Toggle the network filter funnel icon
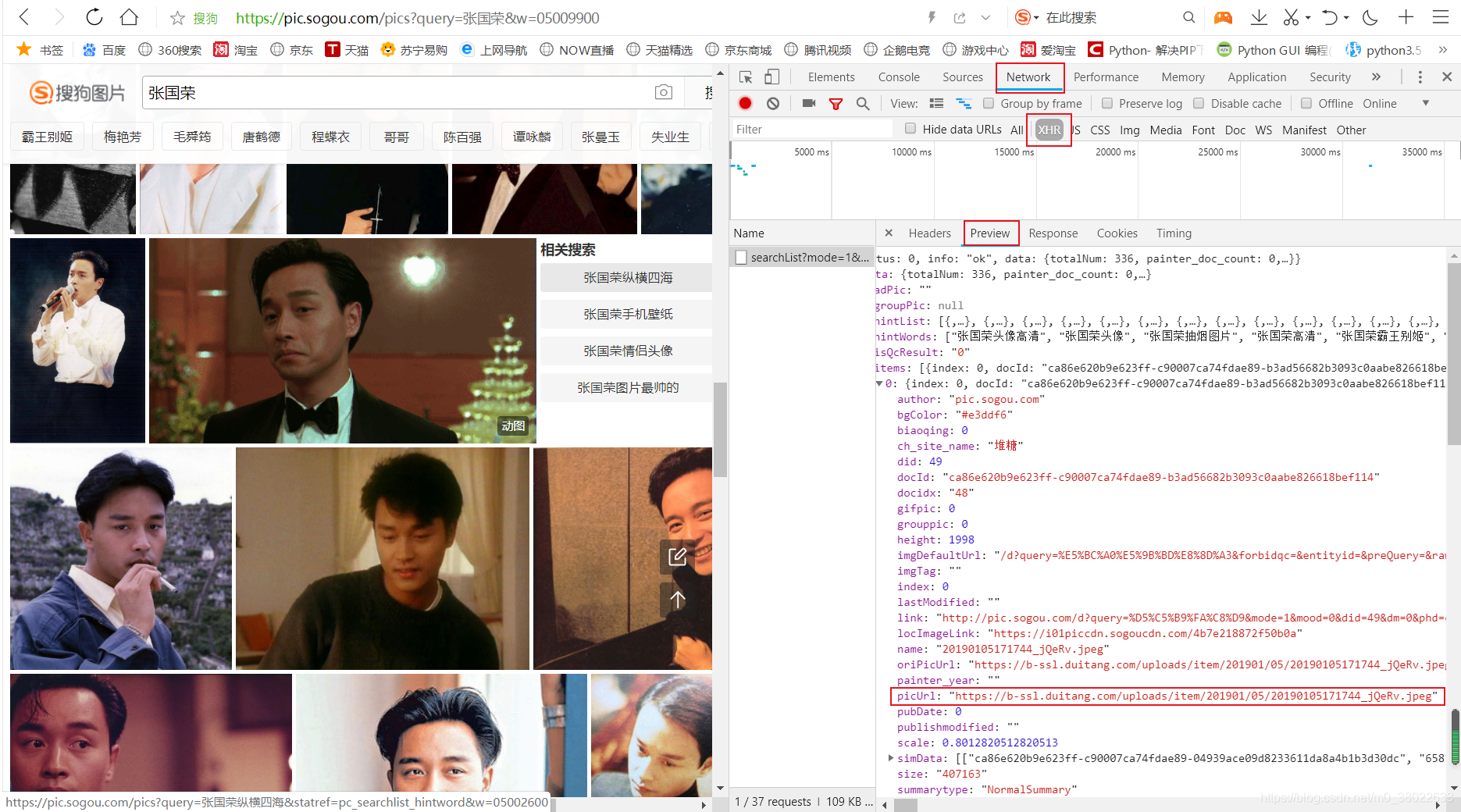Viewport: 1461px width, 812px height. coord(836,103)
